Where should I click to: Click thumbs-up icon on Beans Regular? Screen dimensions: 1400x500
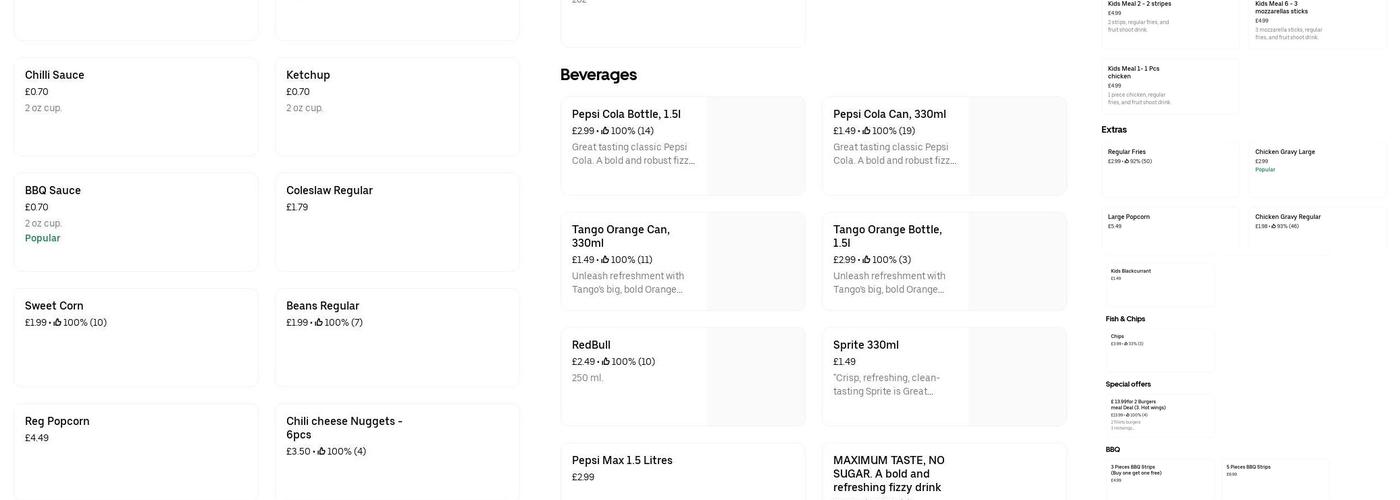pos(319,323)
